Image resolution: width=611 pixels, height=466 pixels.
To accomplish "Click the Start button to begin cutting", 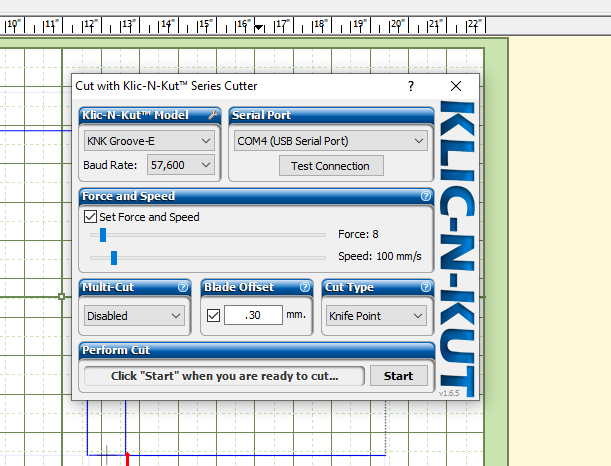I will click(399, 376).
